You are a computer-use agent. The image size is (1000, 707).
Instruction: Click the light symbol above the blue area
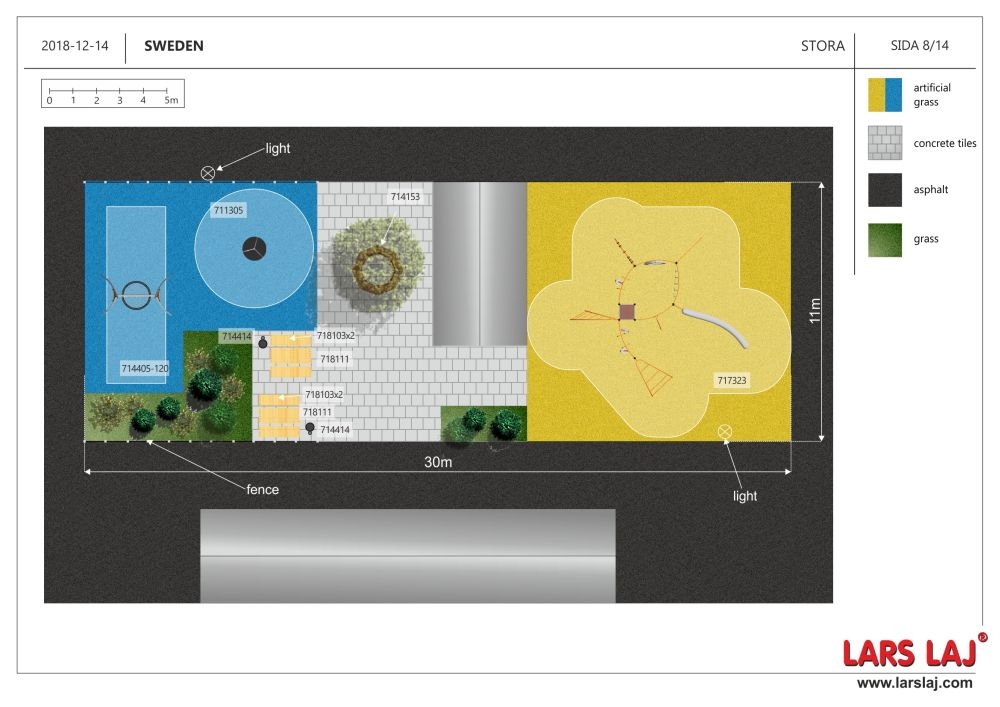208,172
